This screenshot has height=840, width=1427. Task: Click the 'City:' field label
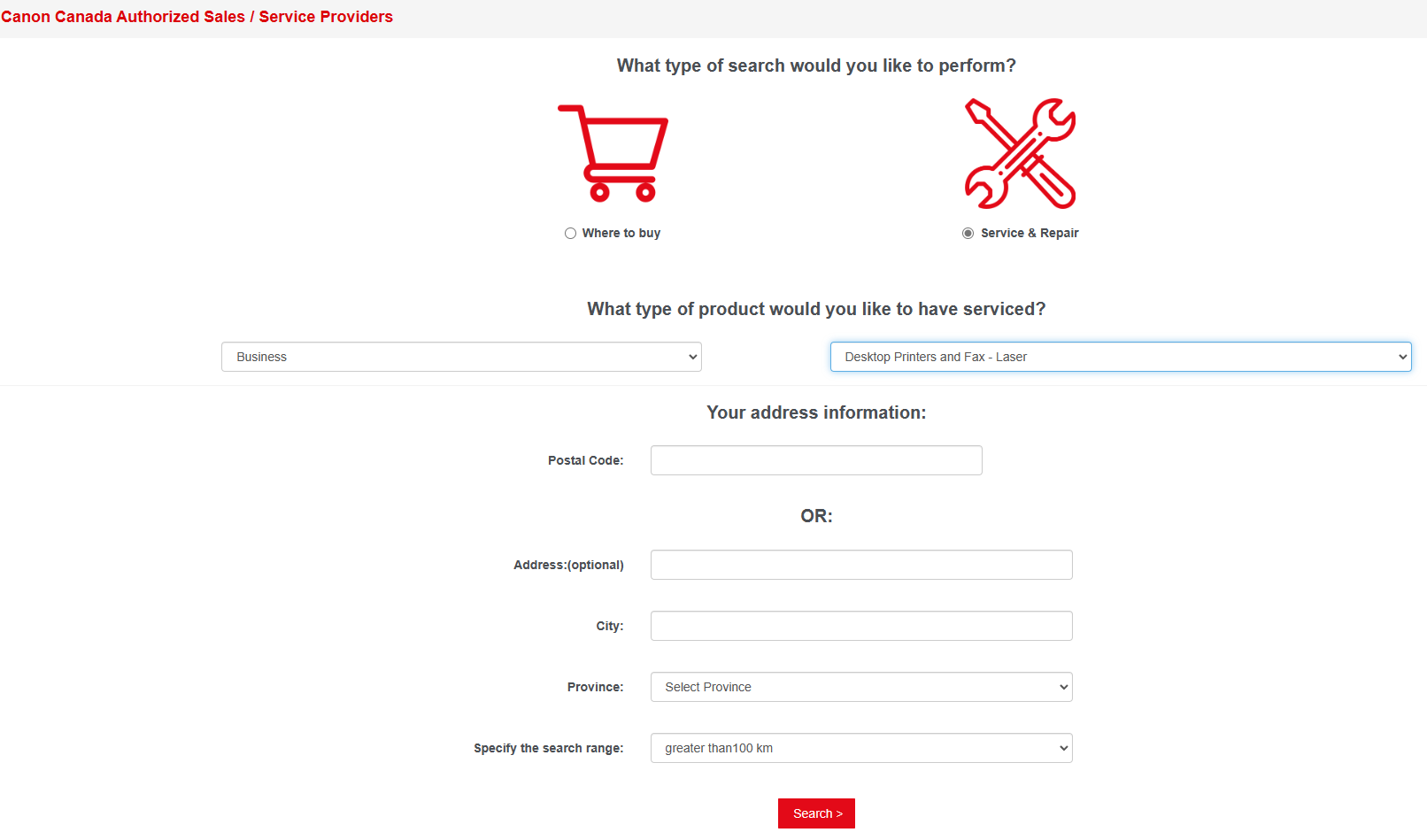pos(609,626)
